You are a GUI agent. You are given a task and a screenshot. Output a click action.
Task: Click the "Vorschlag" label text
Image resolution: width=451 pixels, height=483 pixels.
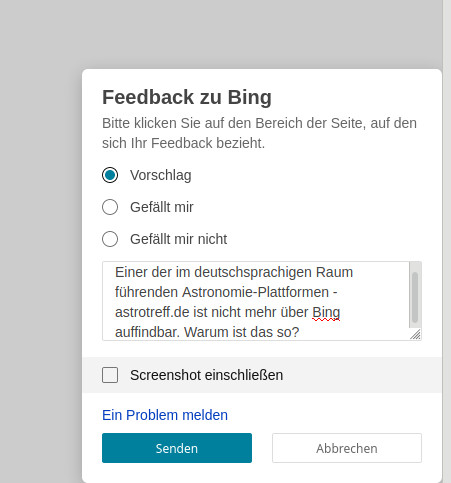[161, 175]
